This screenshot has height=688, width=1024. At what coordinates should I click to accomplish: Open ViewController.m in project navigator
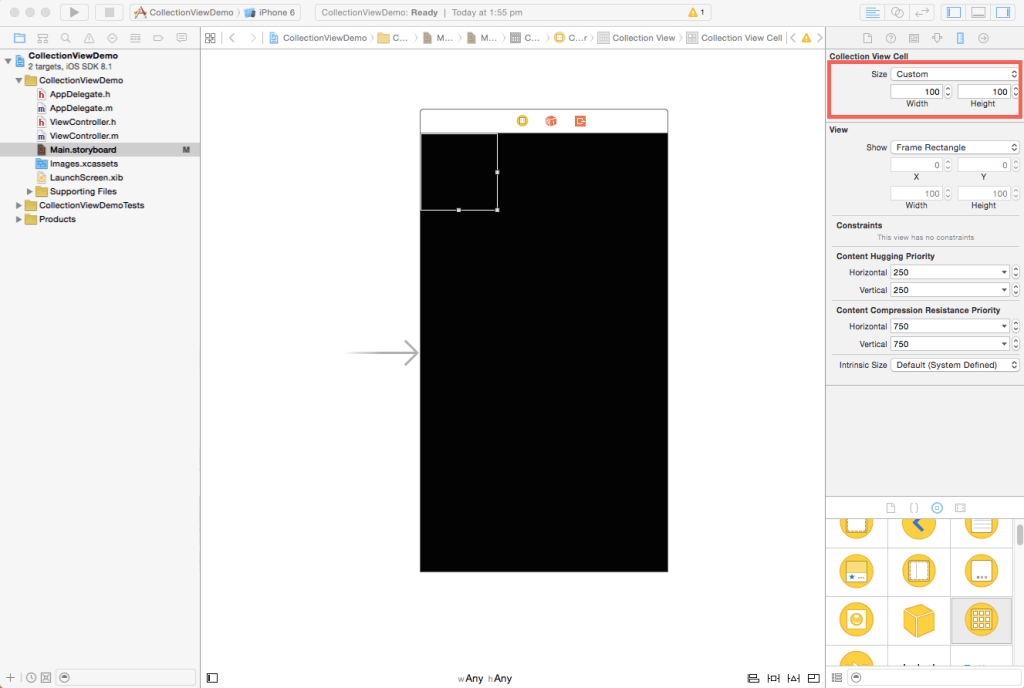pos(84,135)
